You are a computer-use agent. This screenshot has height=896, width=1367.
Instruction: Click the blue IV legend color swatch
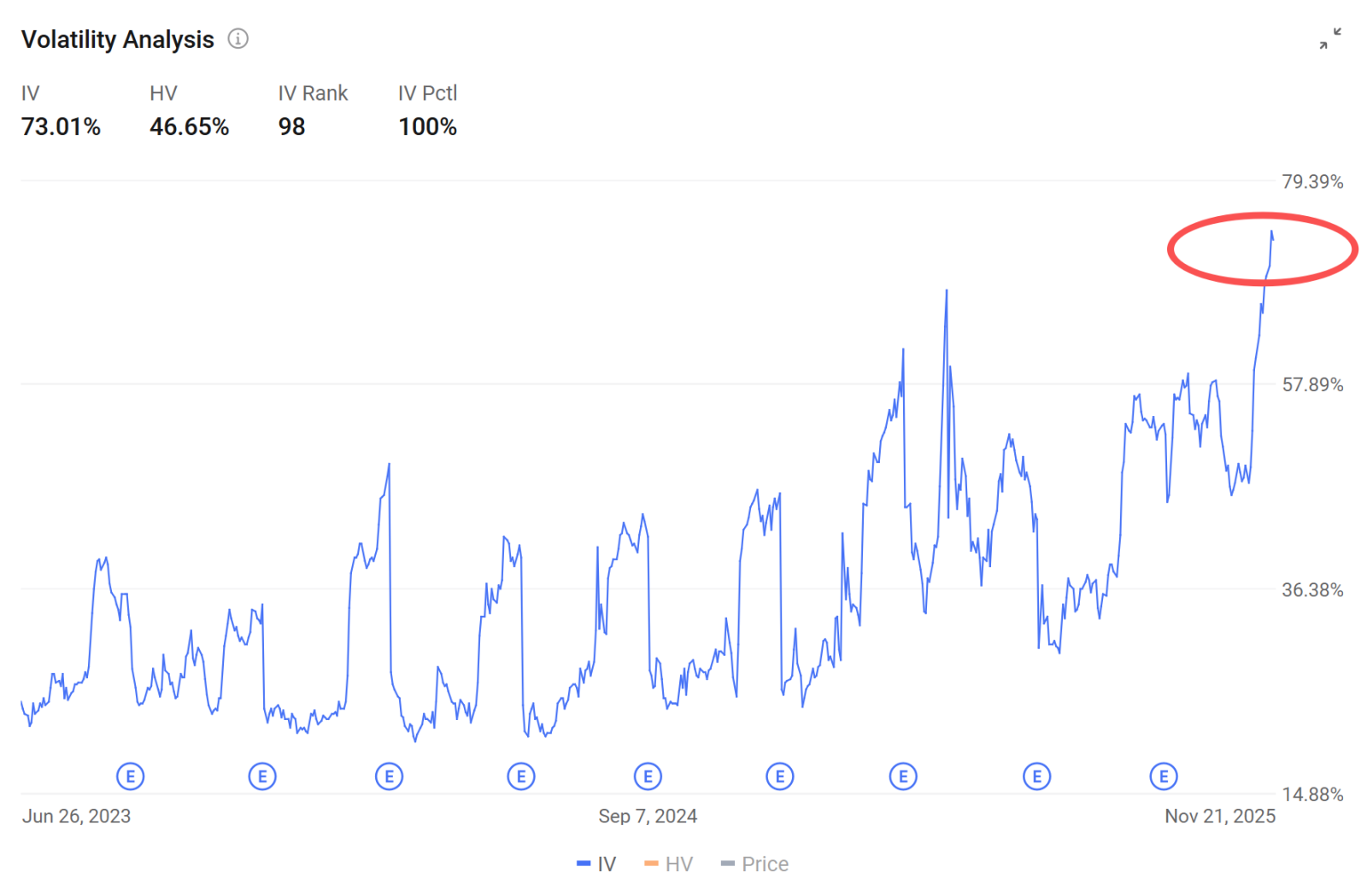tap(584, 864)
